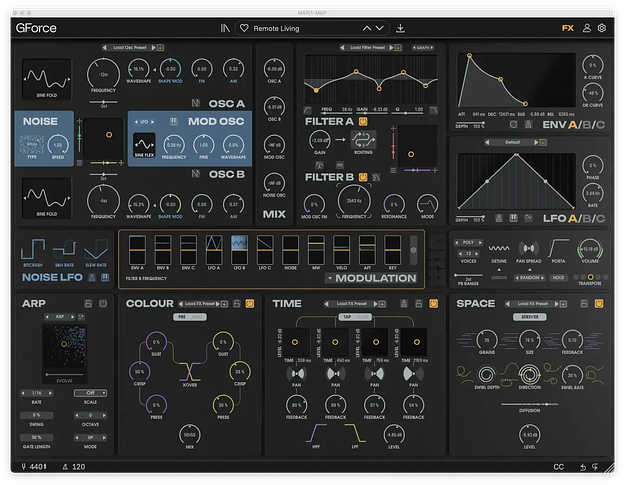625x485 pixels.
Task: Click the TIME Load FX Preset label
Action: click(352, 304)
